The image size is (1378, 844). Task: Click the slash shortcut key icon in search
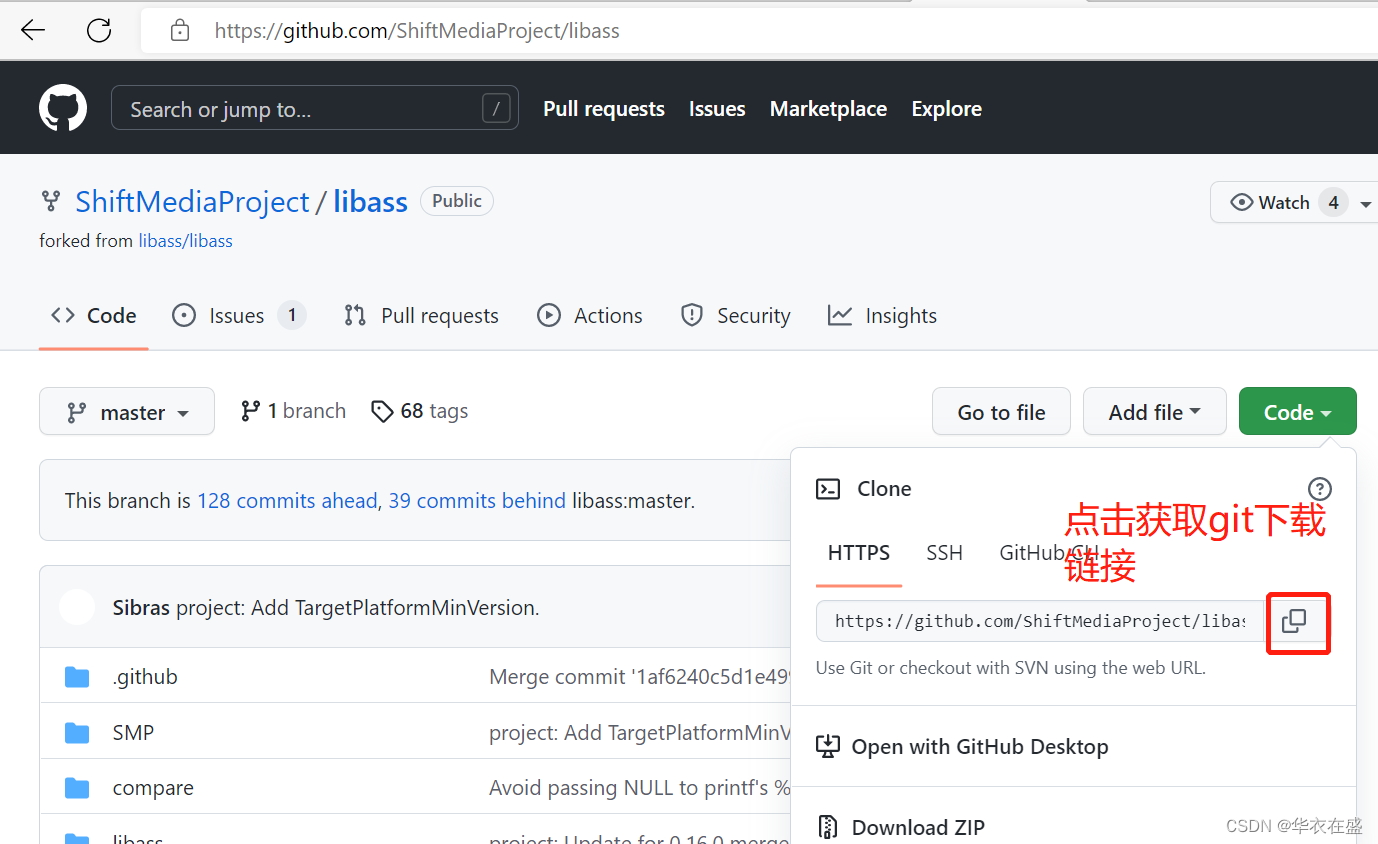pos(496,108)
